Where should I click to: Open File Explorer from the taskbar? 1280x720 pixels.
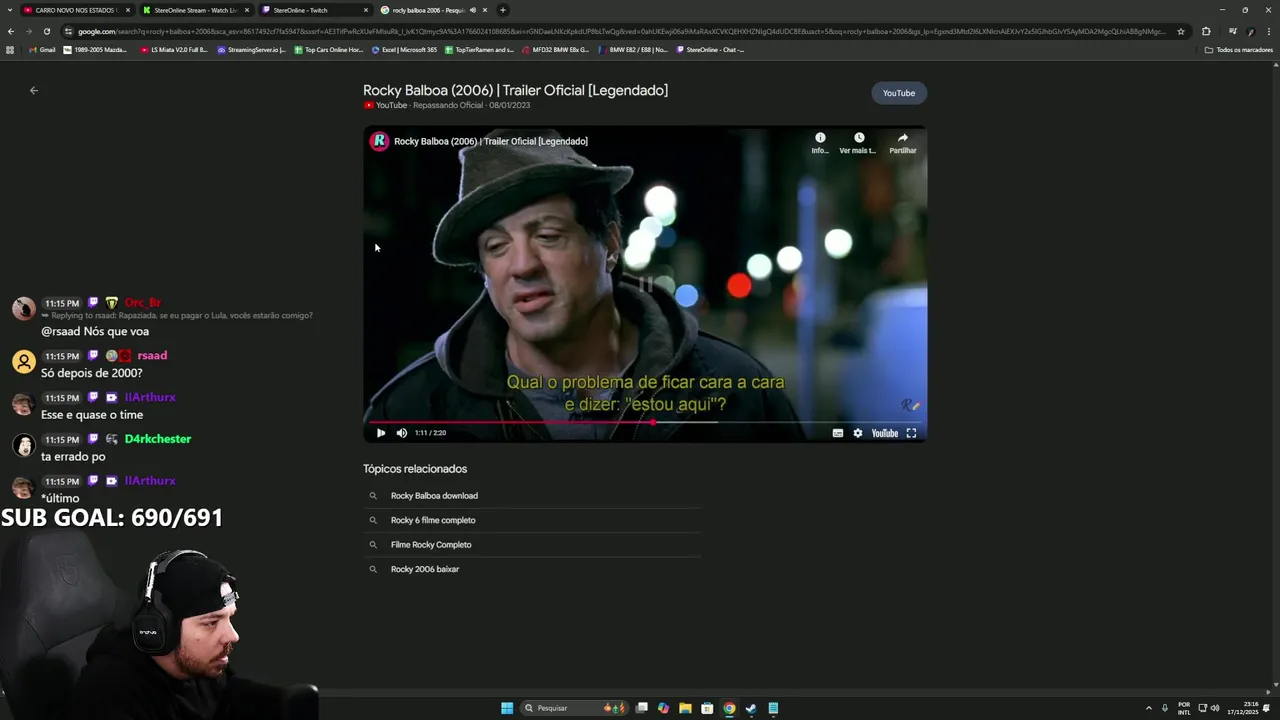tap(685, 708)
